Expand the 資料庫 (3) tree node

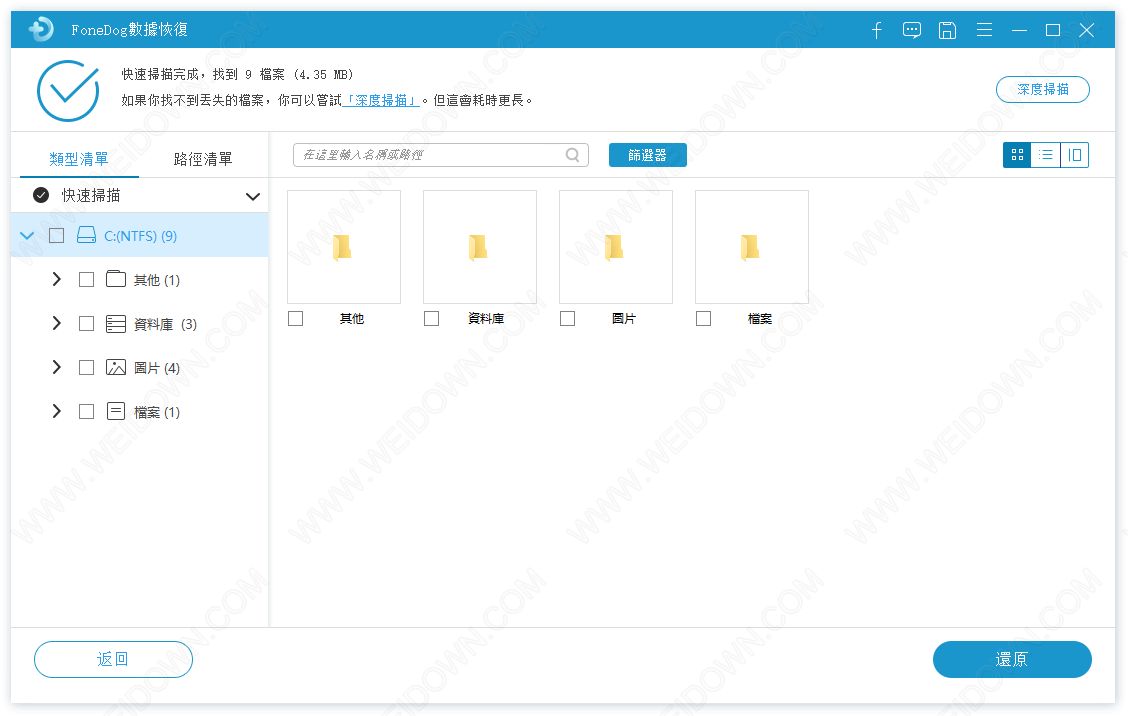coord(57,324)
